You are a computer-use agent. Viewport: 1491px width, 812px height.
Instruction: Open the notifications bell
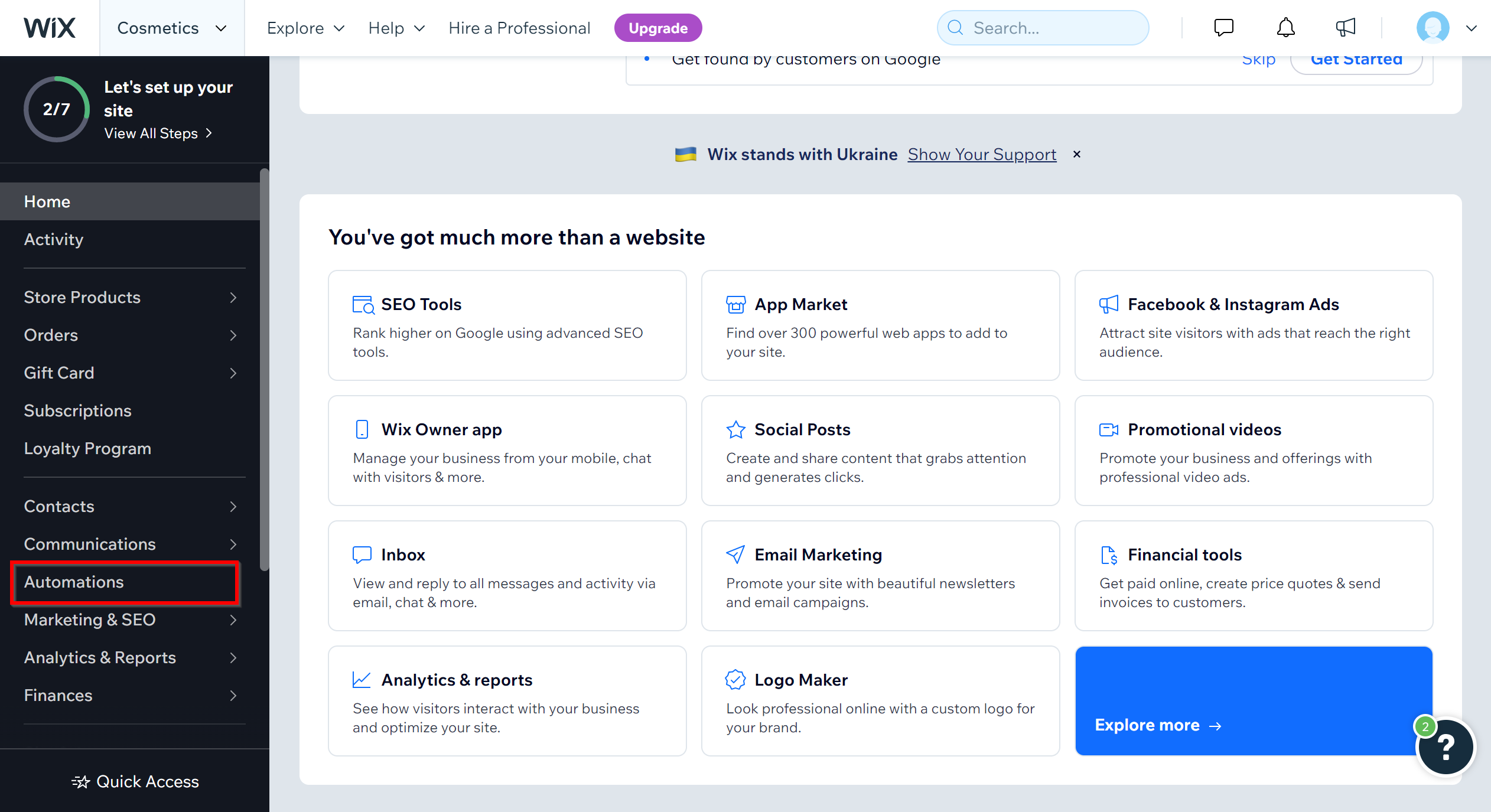(x=1285, y=27)
